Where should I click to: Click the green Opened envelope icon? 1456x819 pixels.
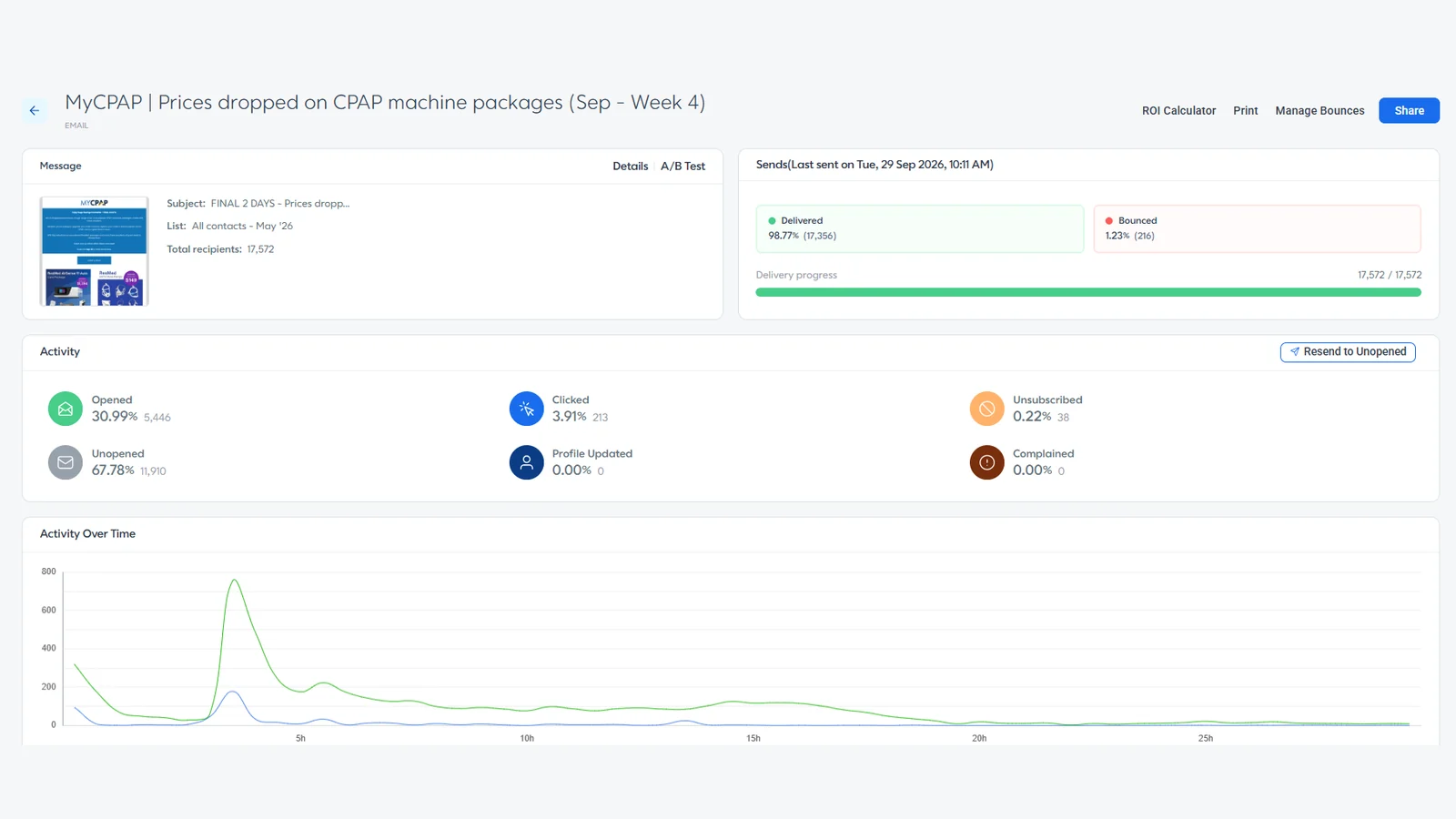pyautogui.click(x=66, y=409)
